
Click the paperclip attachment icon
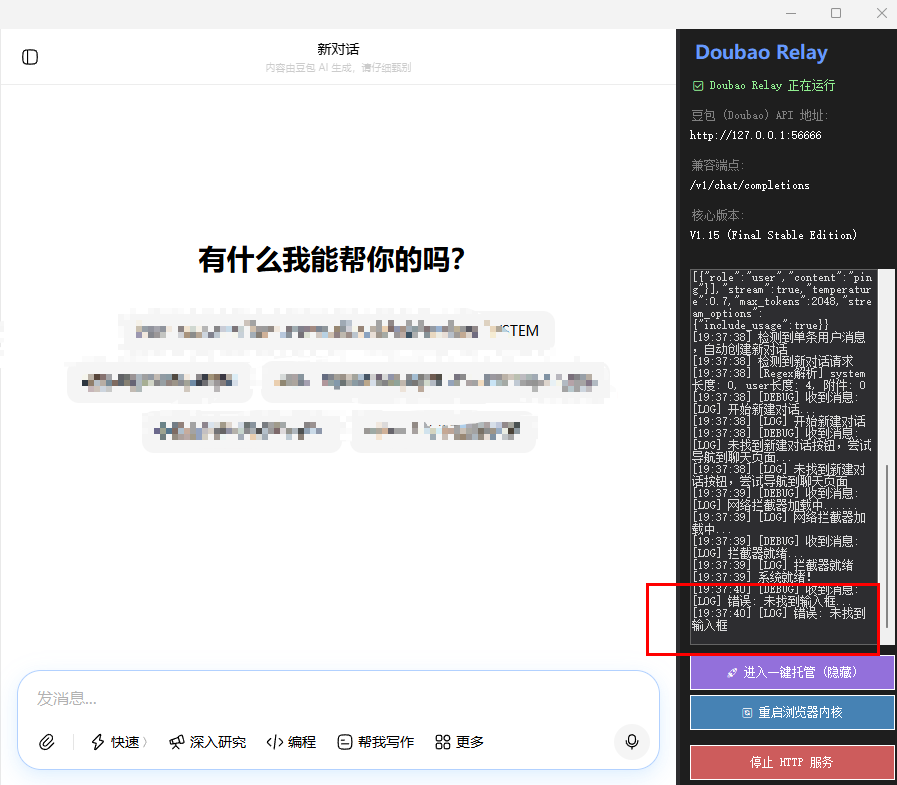point(46,742)
